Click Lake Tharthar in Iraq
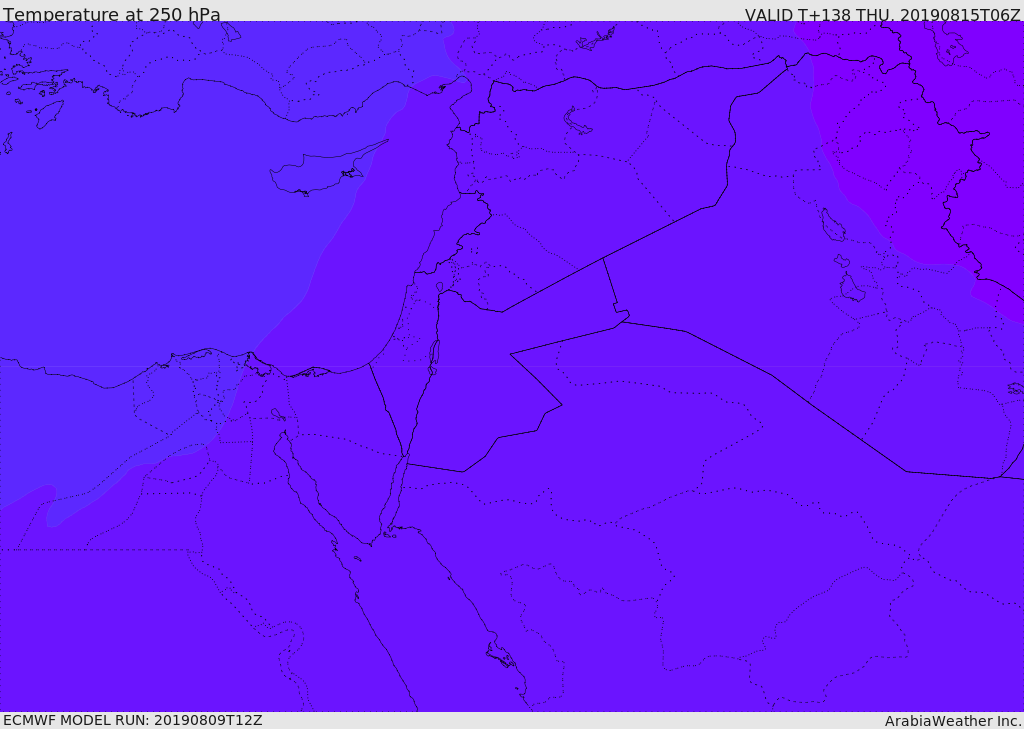Image resolution: width=1024 pixels, height=729 pixels. coord(832,225)
